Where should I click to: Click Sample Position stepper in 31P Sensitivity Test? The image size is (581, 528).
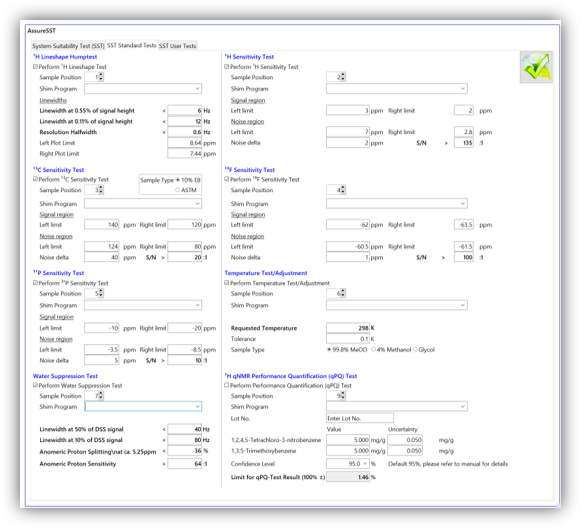click(x=101, y=293)
